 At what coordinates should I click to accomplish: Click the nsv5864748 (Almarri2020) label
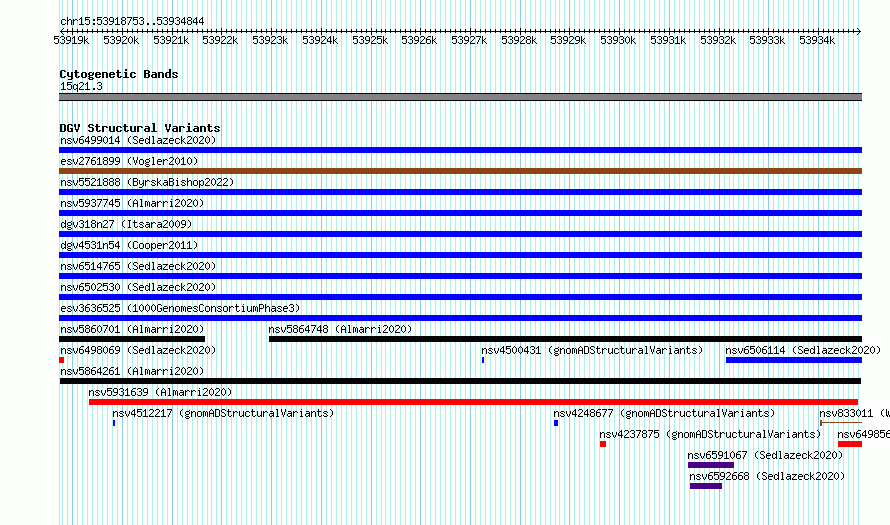pos(340,329)
